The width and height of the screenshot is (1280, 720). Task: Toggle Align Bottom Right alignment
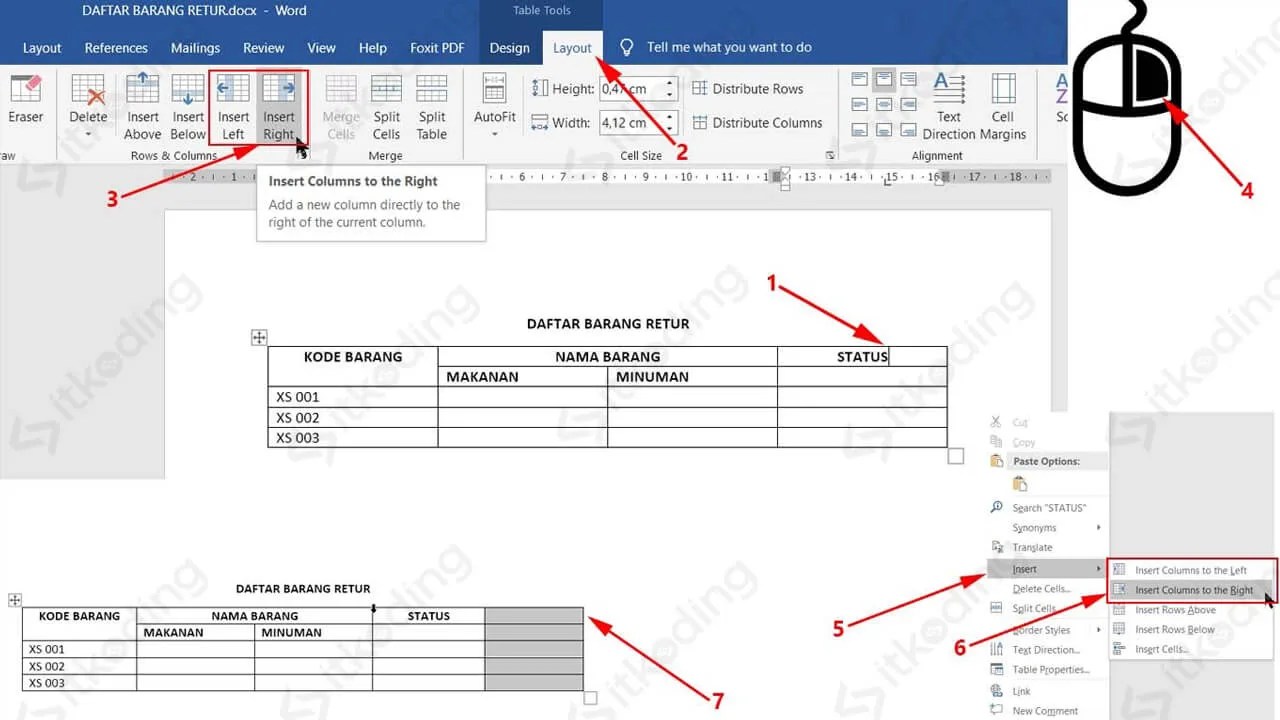pyautogui.click(x=906, y=129)
